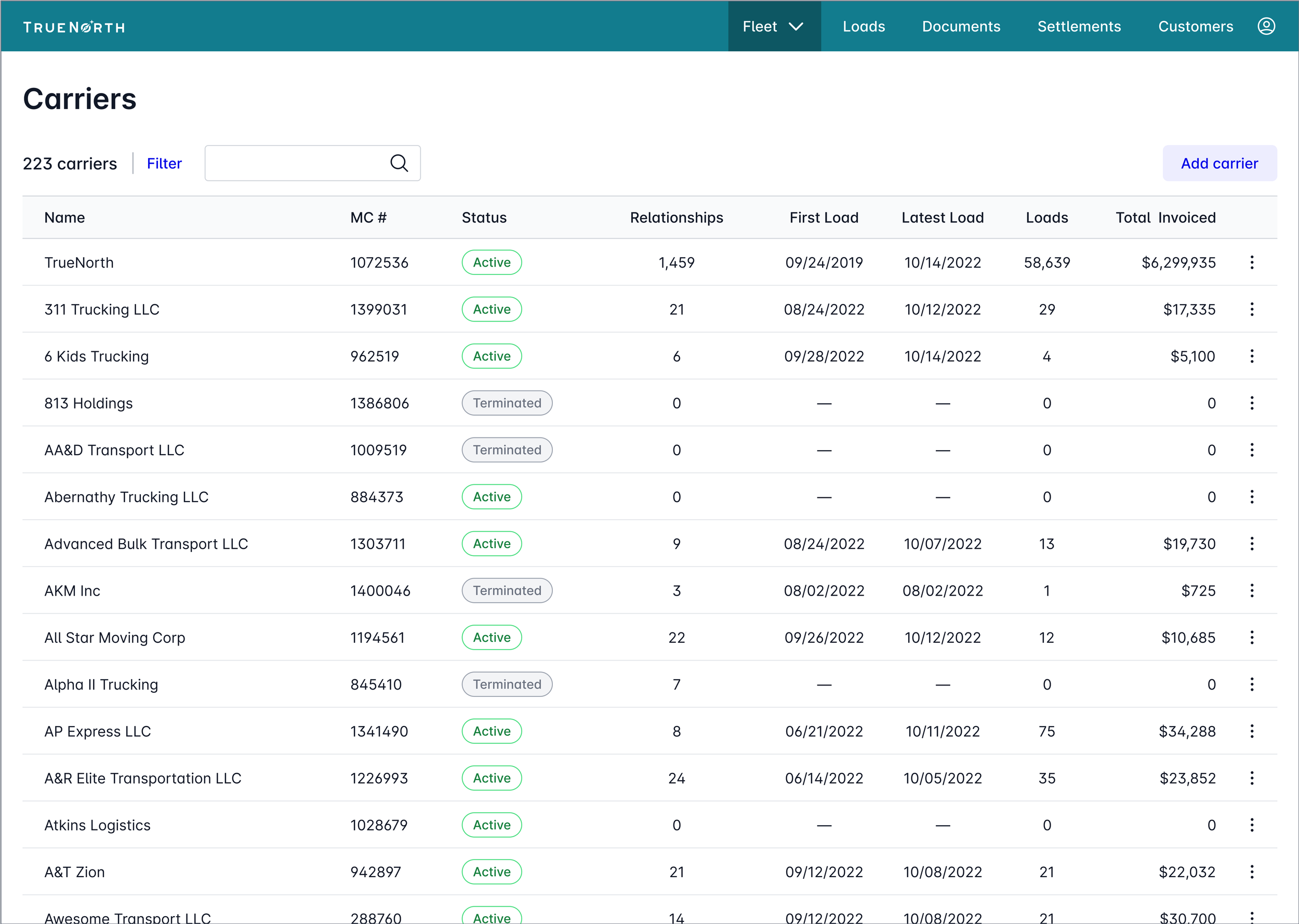The image size is (1299, 924).
Task: Click into the carrier search field
Action: [x=296, y=163]
